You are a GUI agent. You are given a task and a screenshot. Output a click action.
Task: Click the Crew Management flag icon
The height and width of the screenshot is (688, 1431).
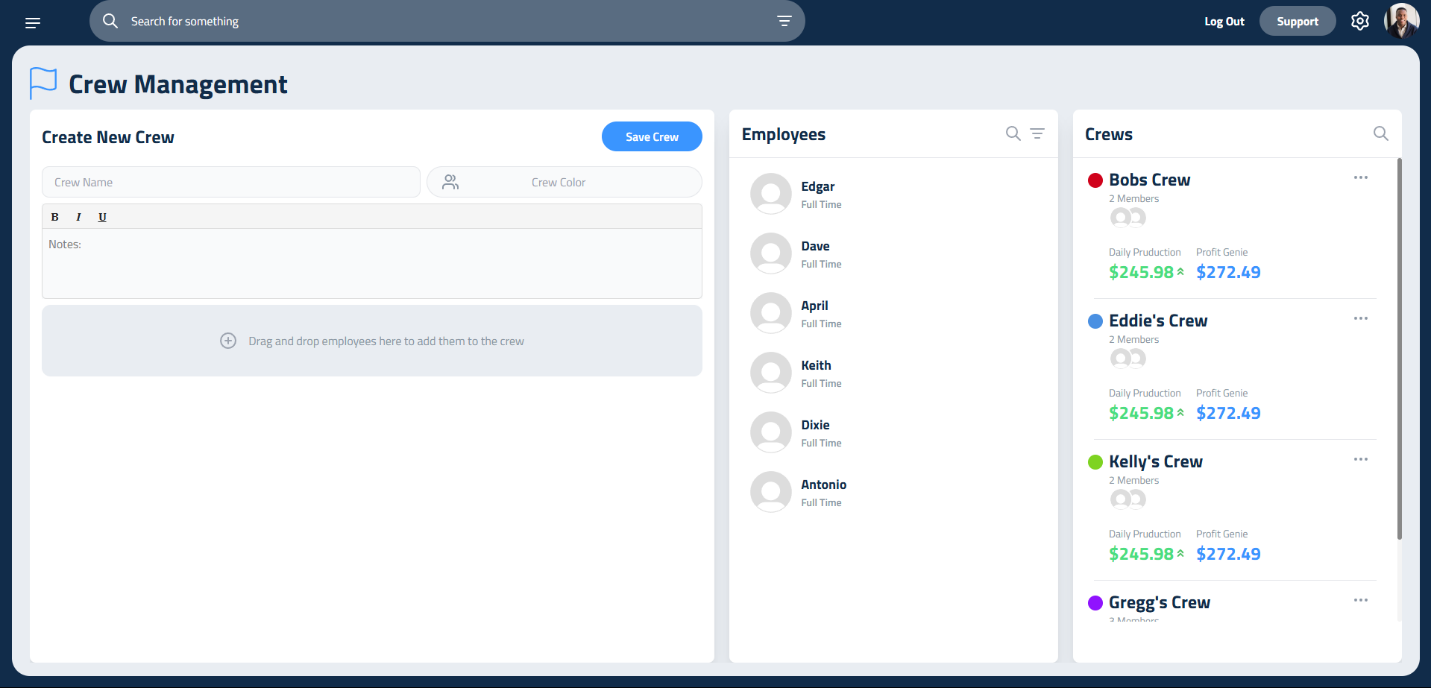point(43,84)
